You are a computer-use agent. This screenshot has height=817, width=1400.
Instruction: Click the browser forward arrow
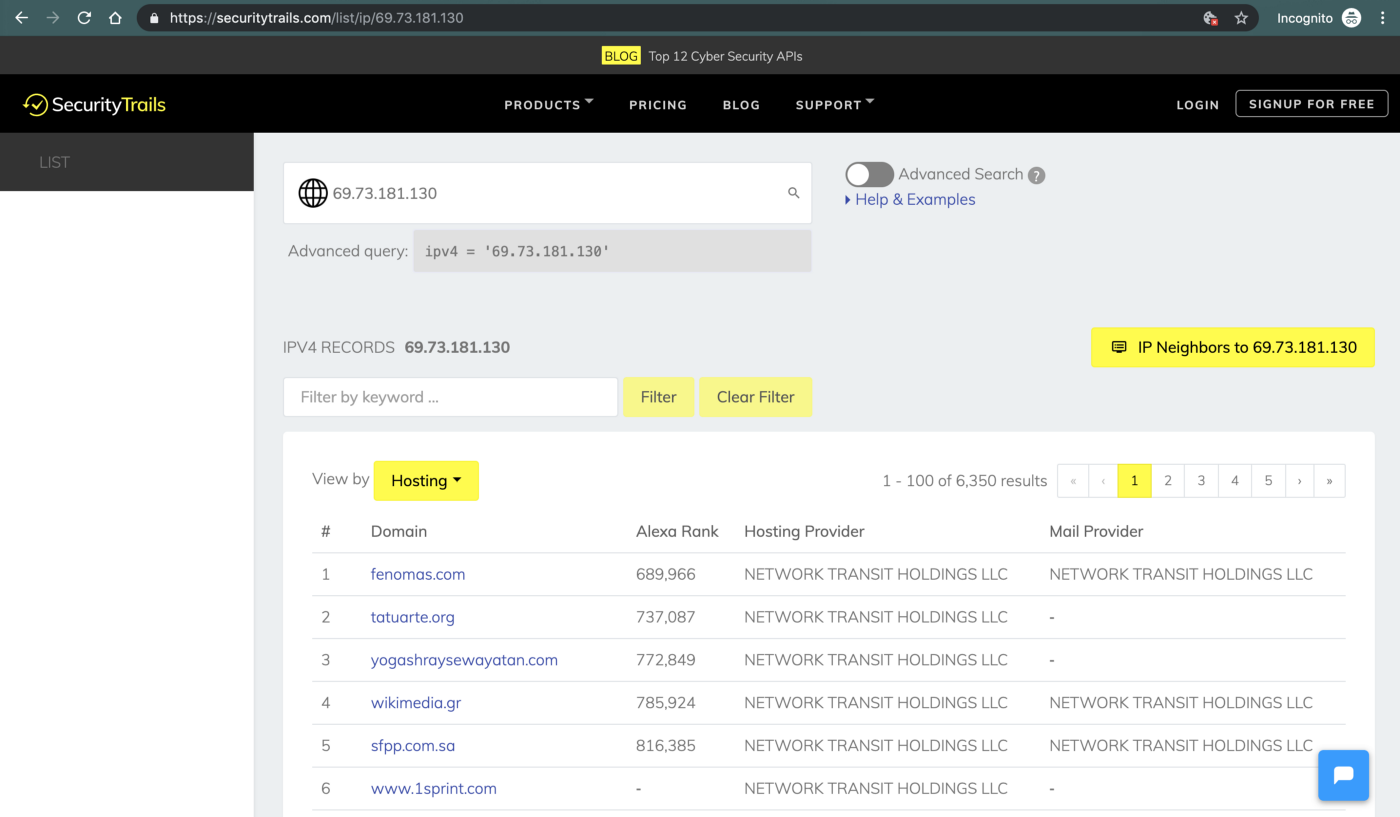[53, 18]
